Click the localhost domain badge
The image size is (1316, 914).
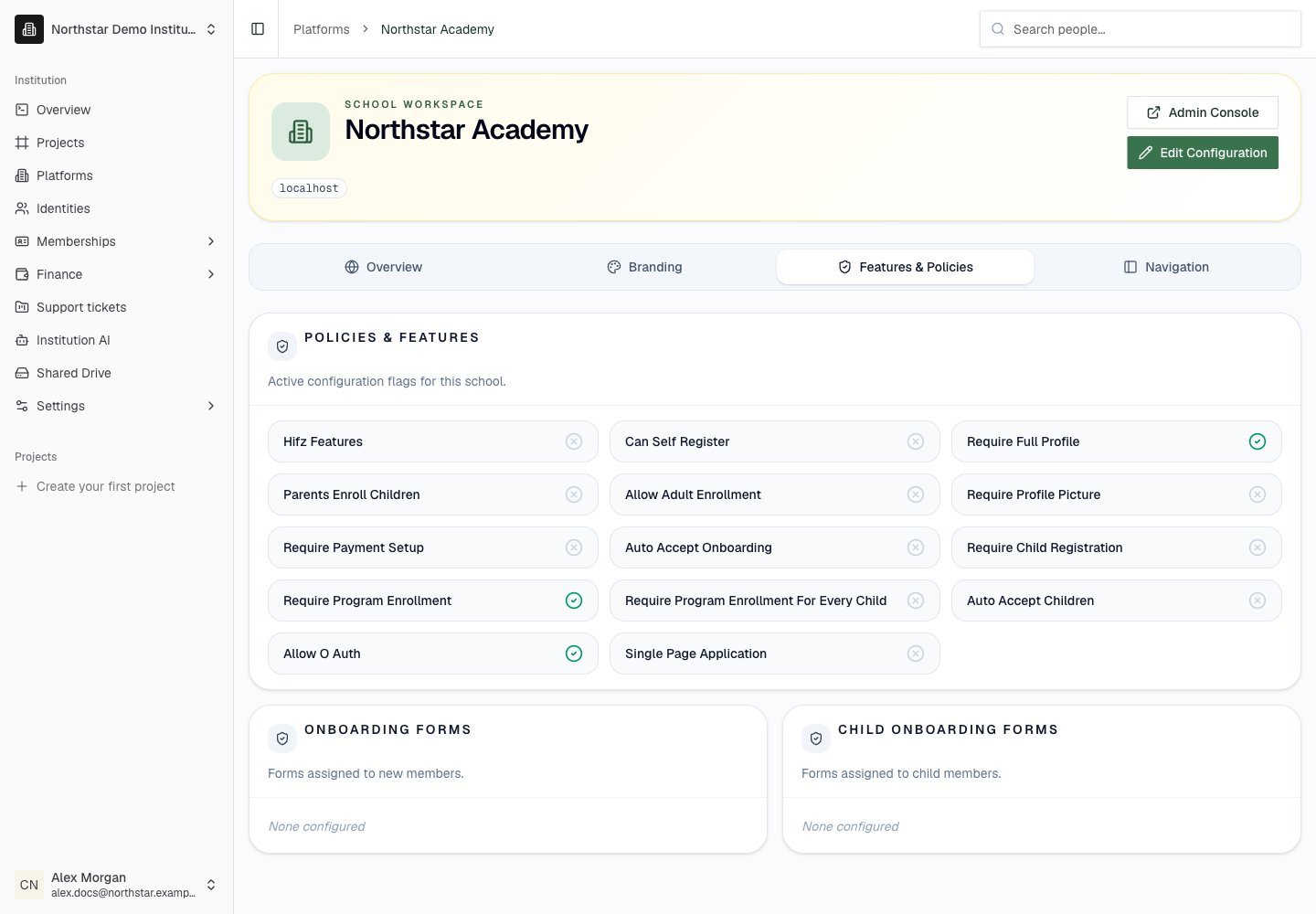(x=309, y=188)
